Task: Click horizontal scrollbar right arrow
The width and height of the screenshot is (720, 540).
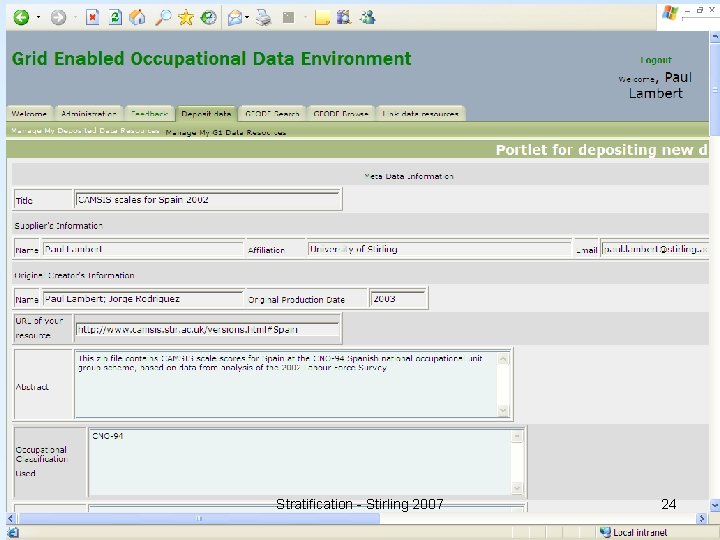Action: pos(701,518)
